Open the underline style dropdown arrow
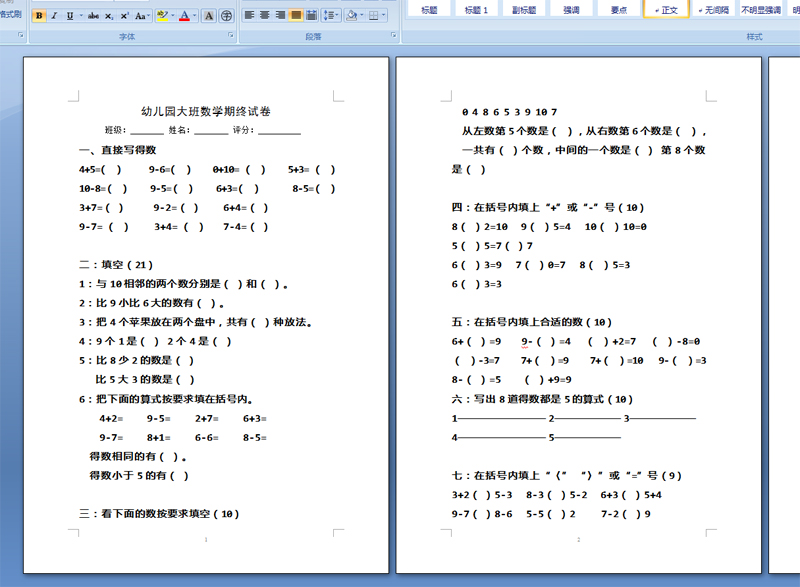Image resolution: width=800 pixels, height=587 pixels. pos(81,16)
